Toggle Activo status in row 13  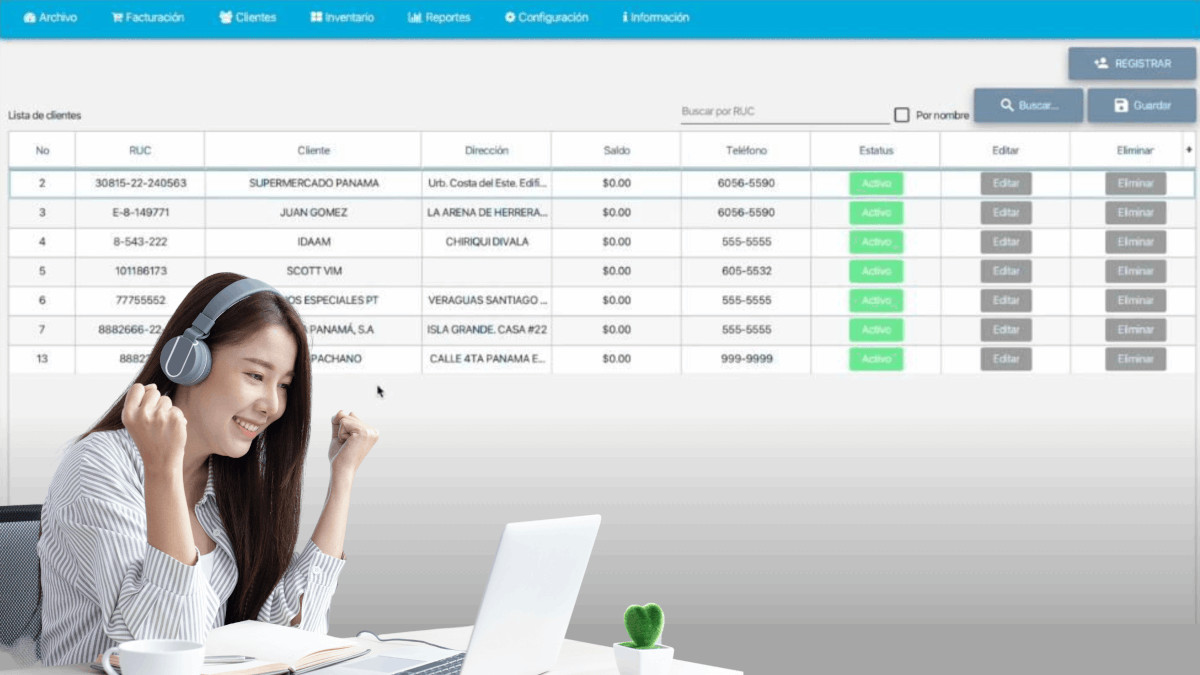tap(876, 359)
